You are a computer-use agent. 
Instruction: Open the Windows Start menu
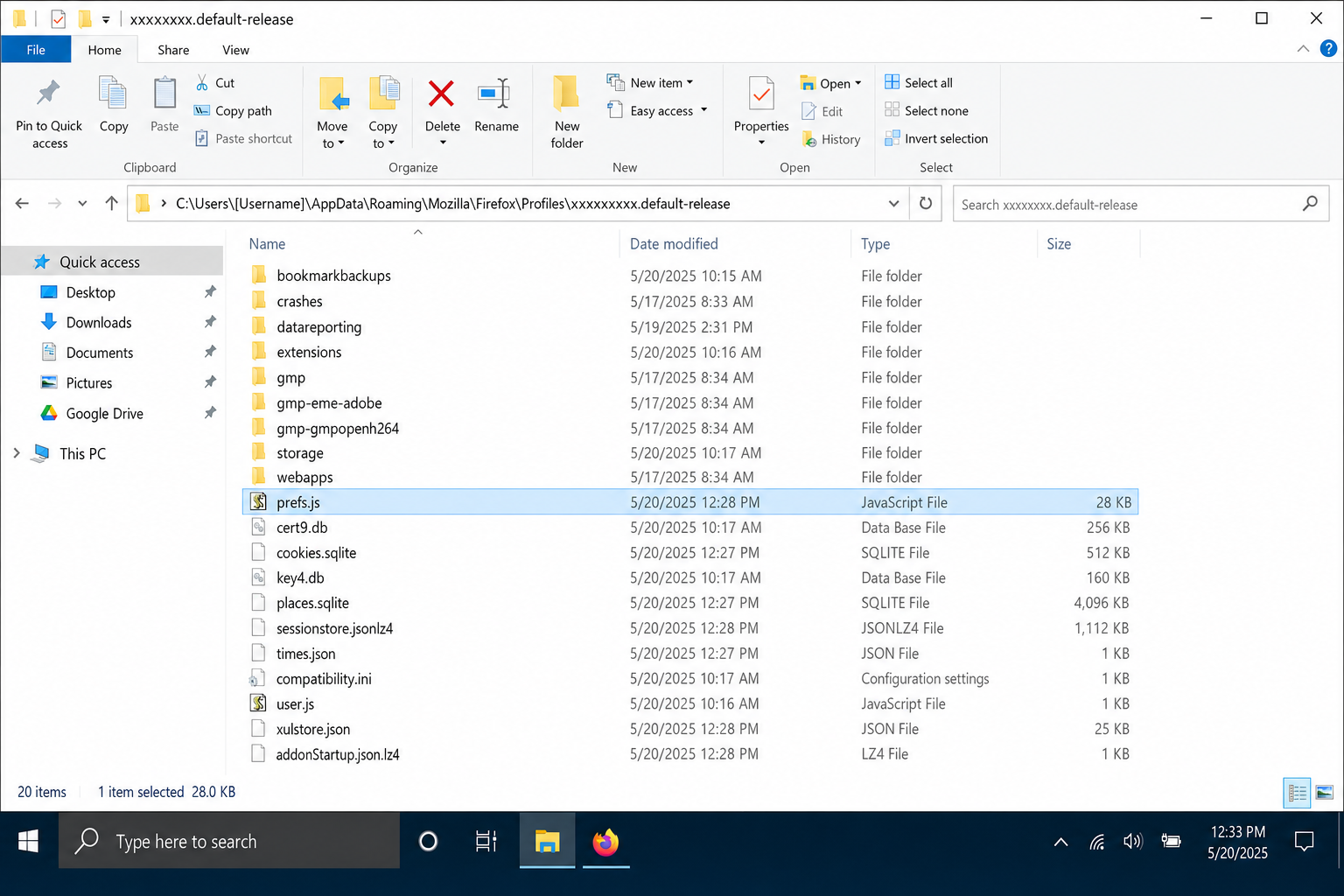coord(29,842)
